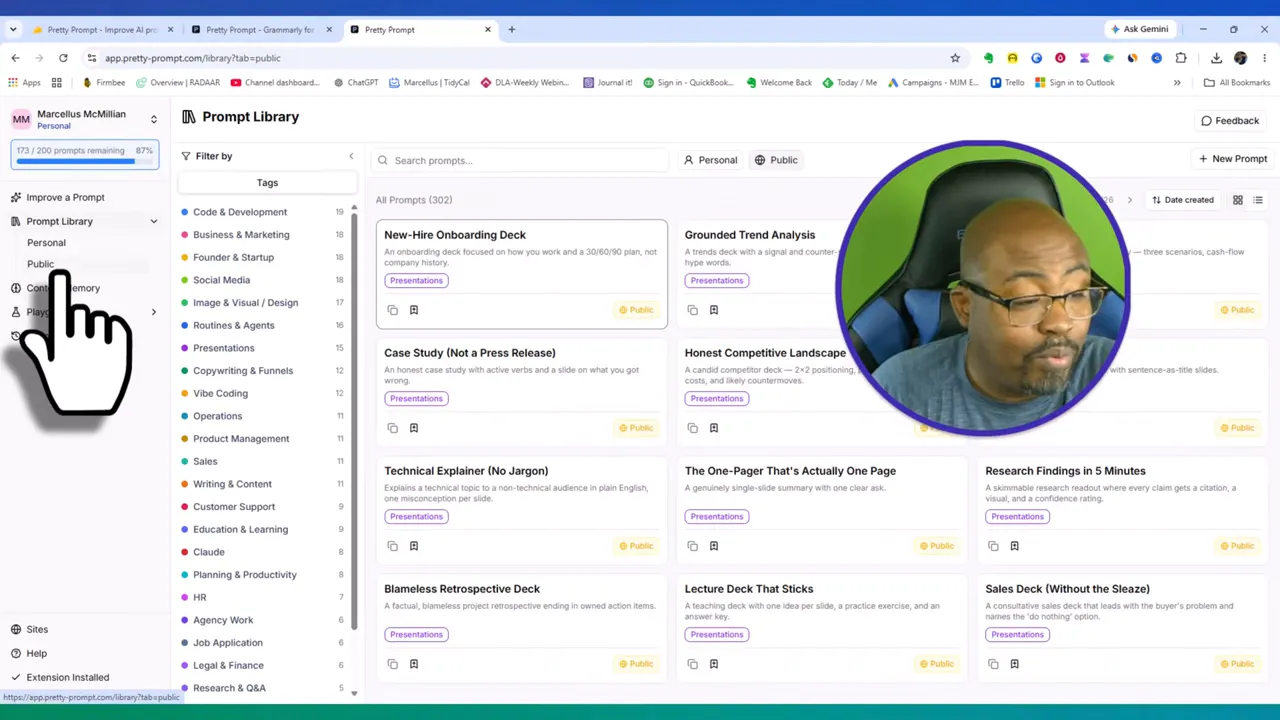Open the Date created sort dropdown
The width and height of the screenshot is (1280, 720).
tap(1183, 200)
